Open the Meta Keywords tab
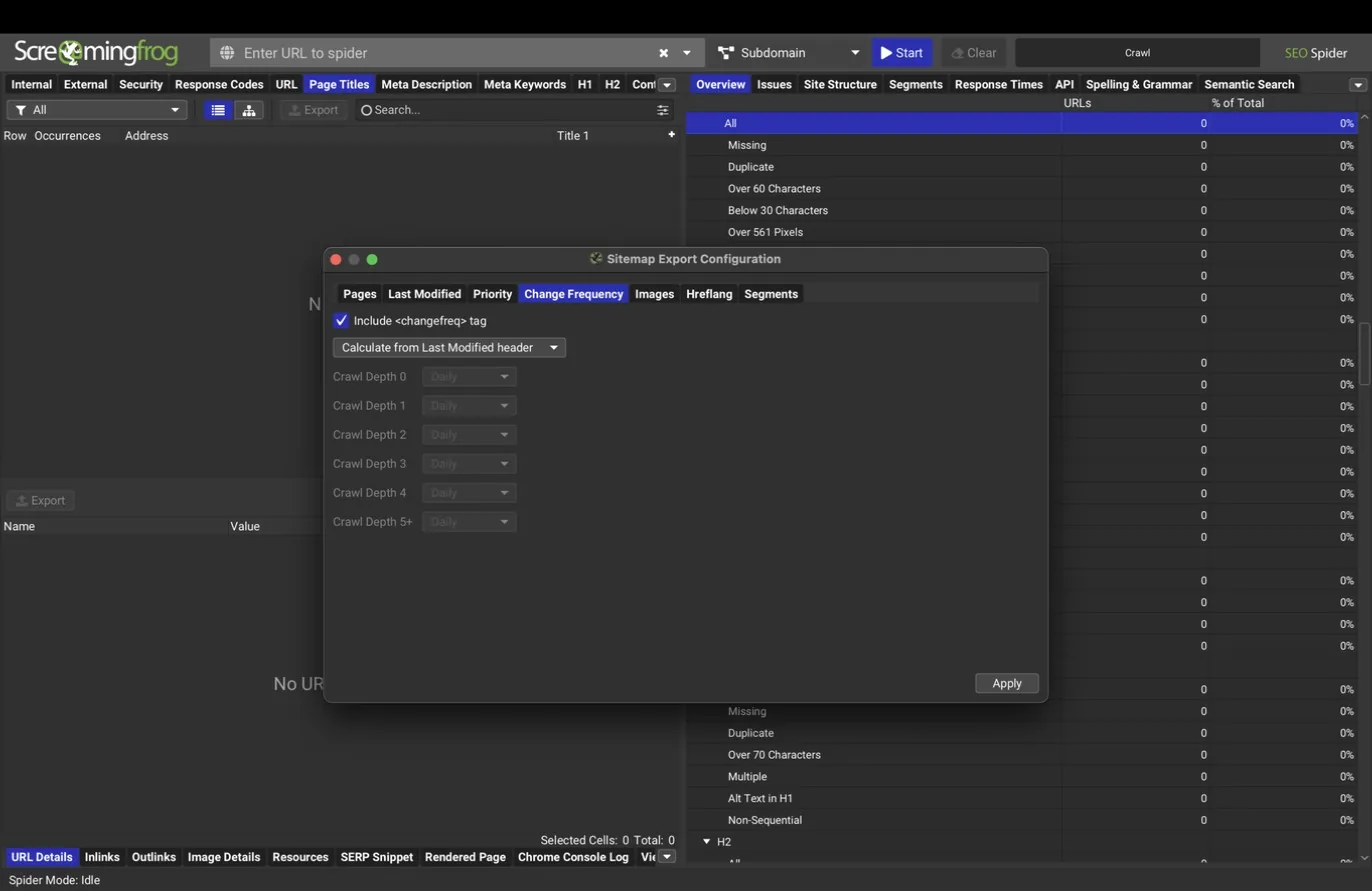This screenshot has height=891, width=1372. pyautogui.click(x=525, y=85)
